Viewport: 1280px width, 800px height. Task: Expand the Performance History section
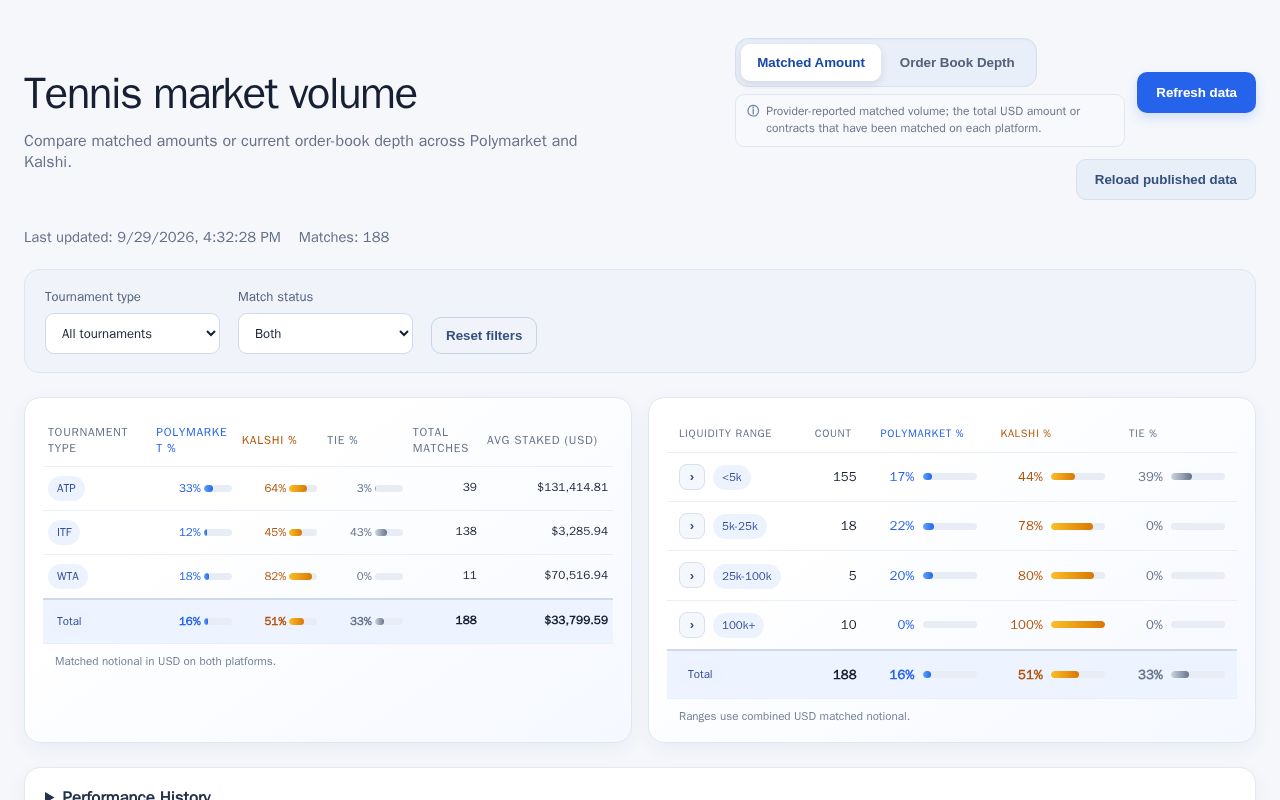pyautogui.click(x=128, y=796)
